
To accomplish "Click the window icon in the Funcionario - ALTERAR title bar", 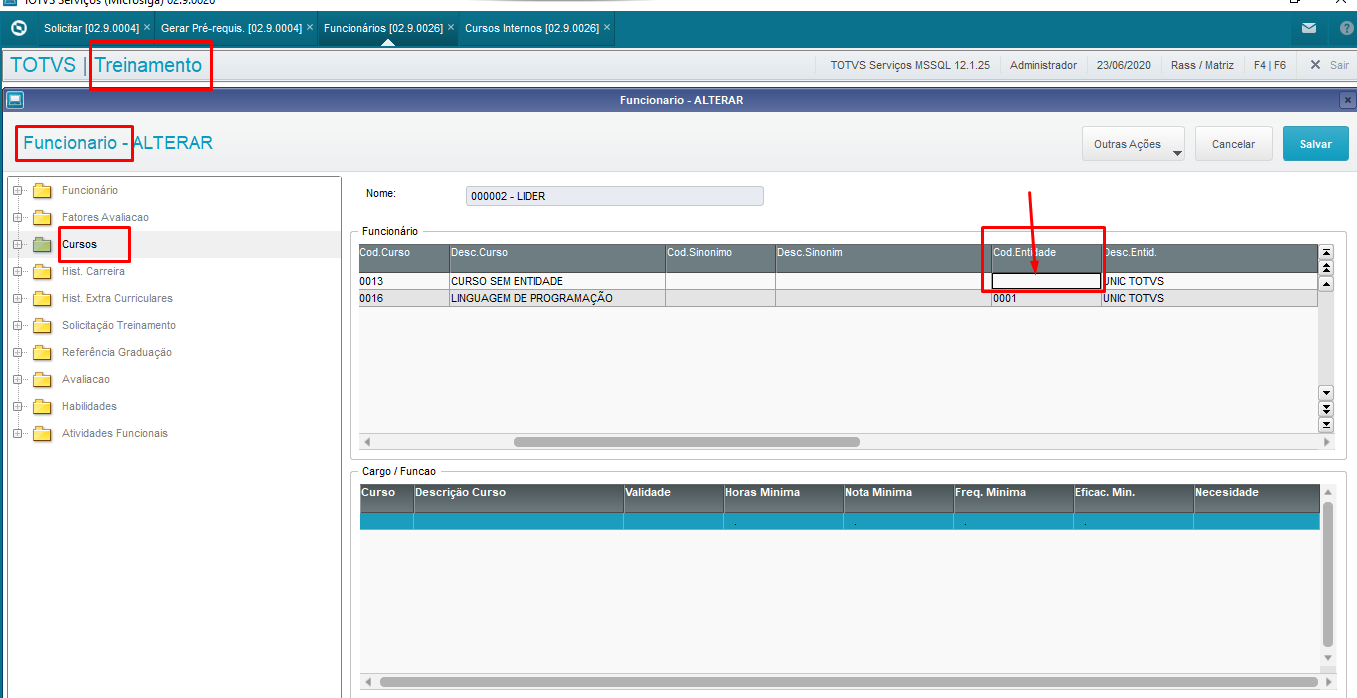I will (15, 100).
